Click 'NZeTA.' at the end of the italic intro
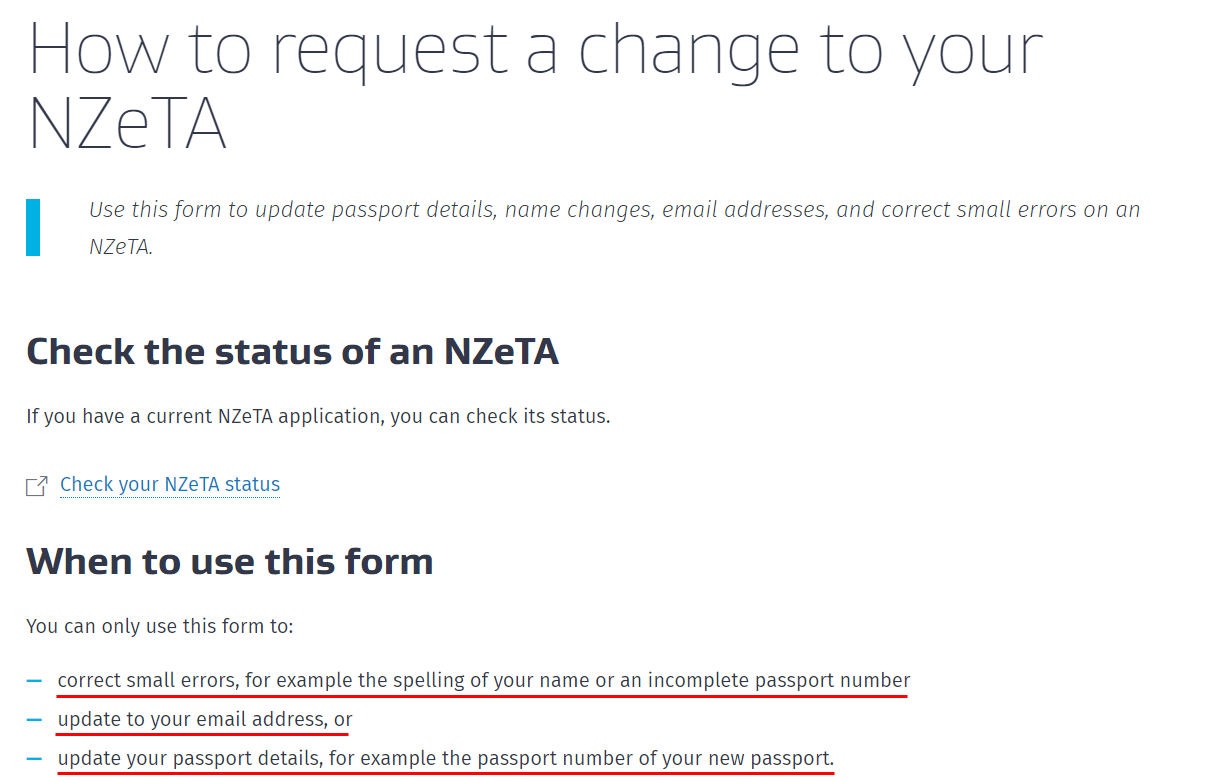The width and height of the screenshot is (1216, 781). click(121, 247)
